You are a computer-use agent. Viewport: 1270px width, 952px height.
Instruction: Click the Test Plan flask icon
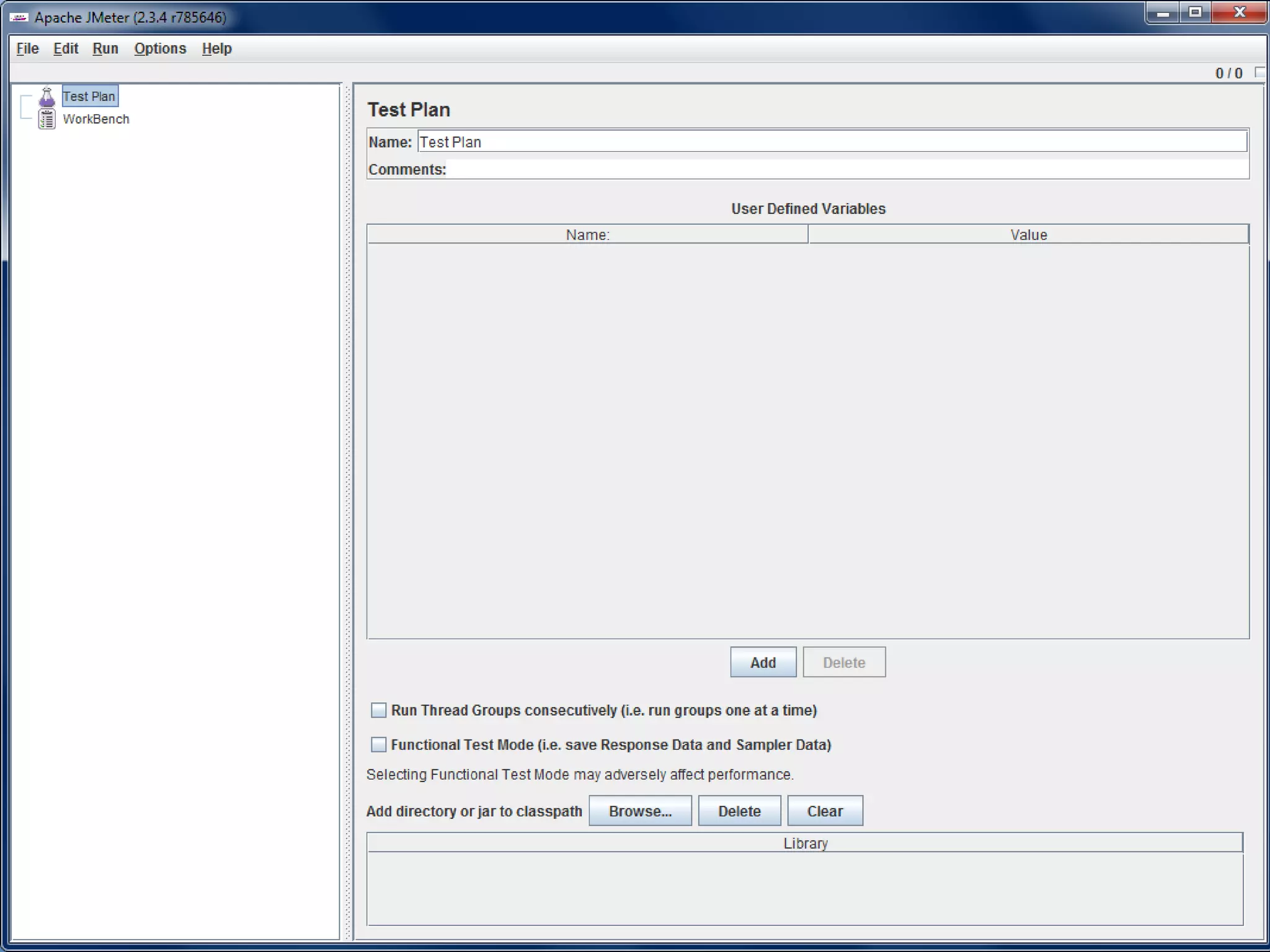(x=47, y=97)
